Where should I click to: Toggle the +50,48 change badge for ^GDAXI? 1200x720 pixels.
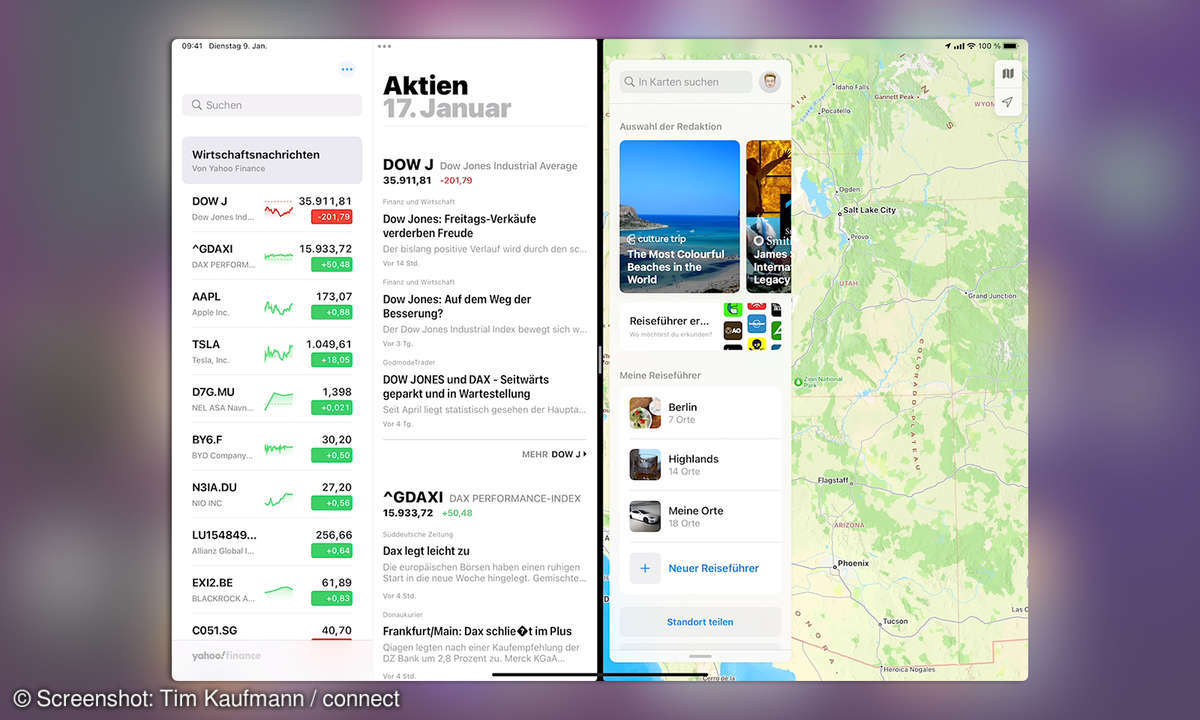[331, 265]
